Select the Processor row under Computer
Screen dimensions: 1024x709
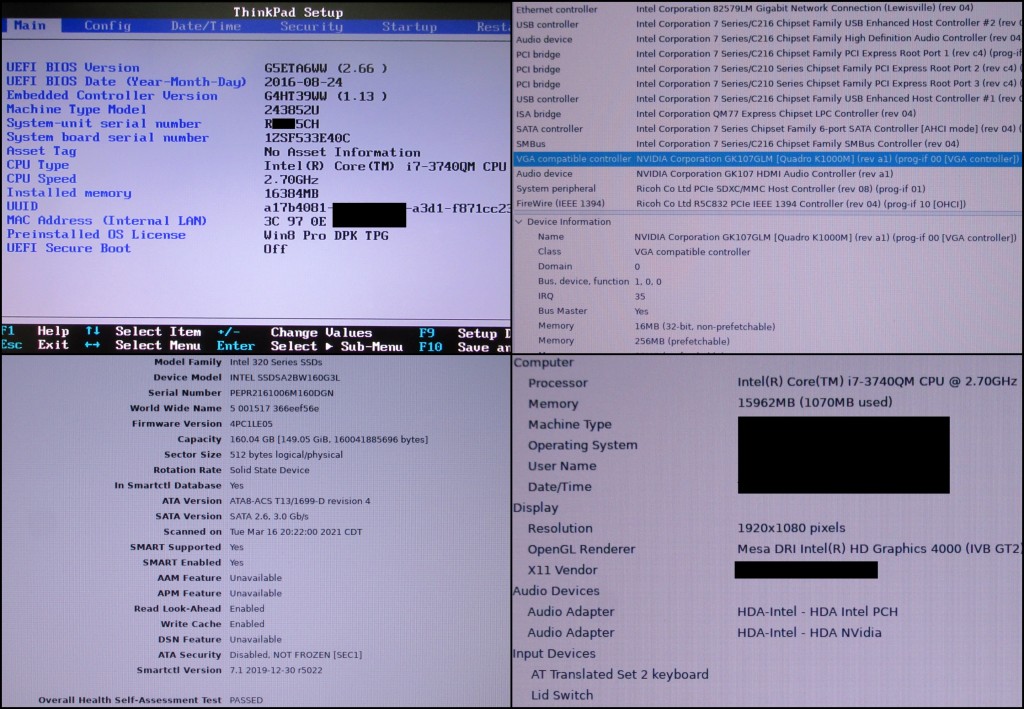(767, 383)
